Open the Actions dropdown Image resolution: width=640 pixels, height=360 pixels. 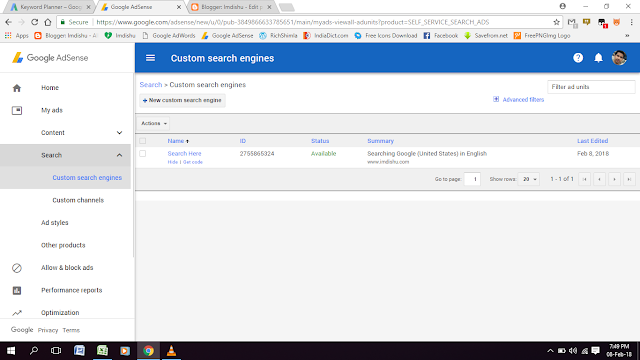154,123
